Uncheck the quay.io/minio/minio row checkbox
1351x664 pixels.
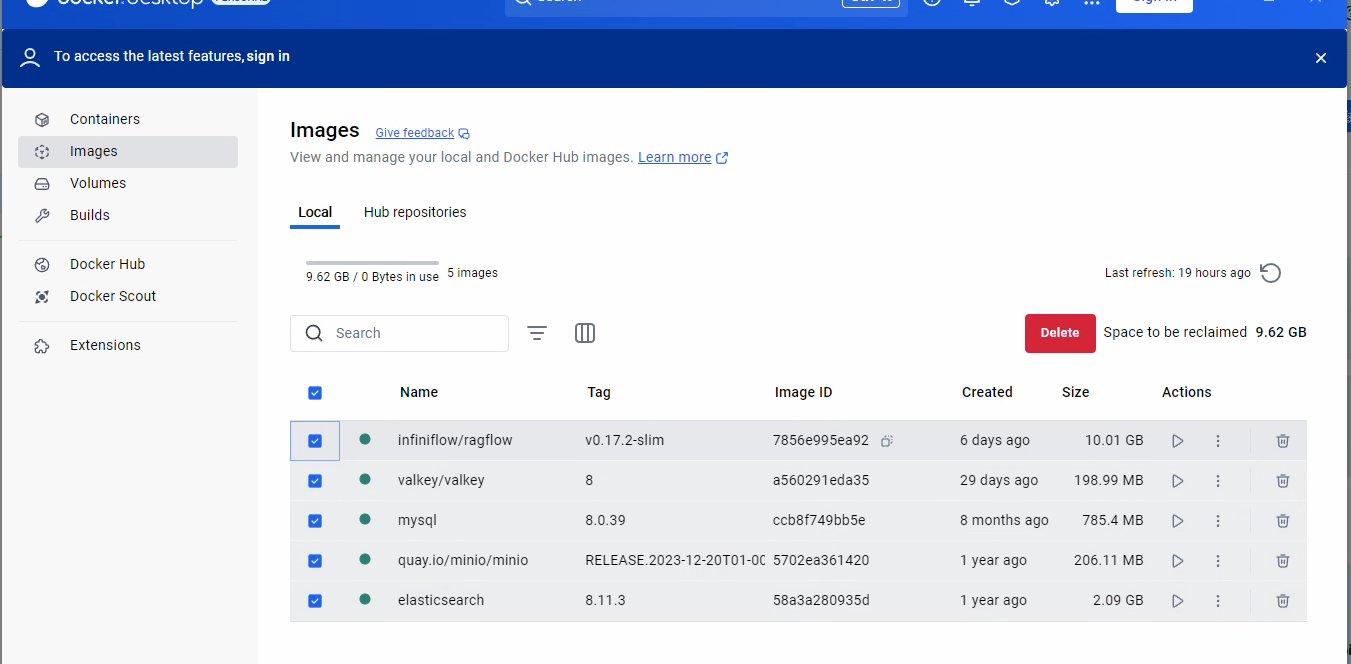[315, 561]
